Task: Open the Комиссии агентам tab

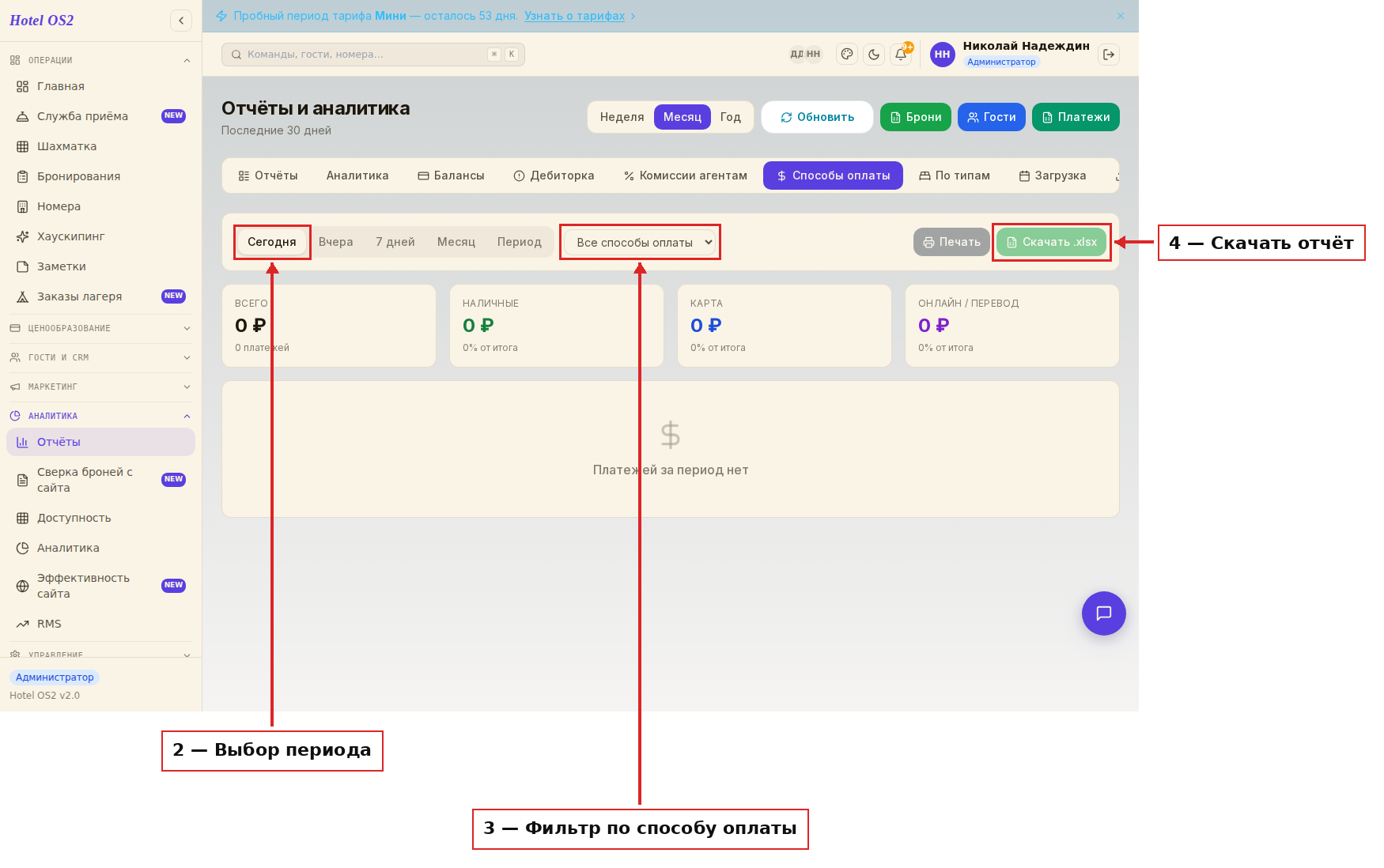Action: [x=685, y=175]
